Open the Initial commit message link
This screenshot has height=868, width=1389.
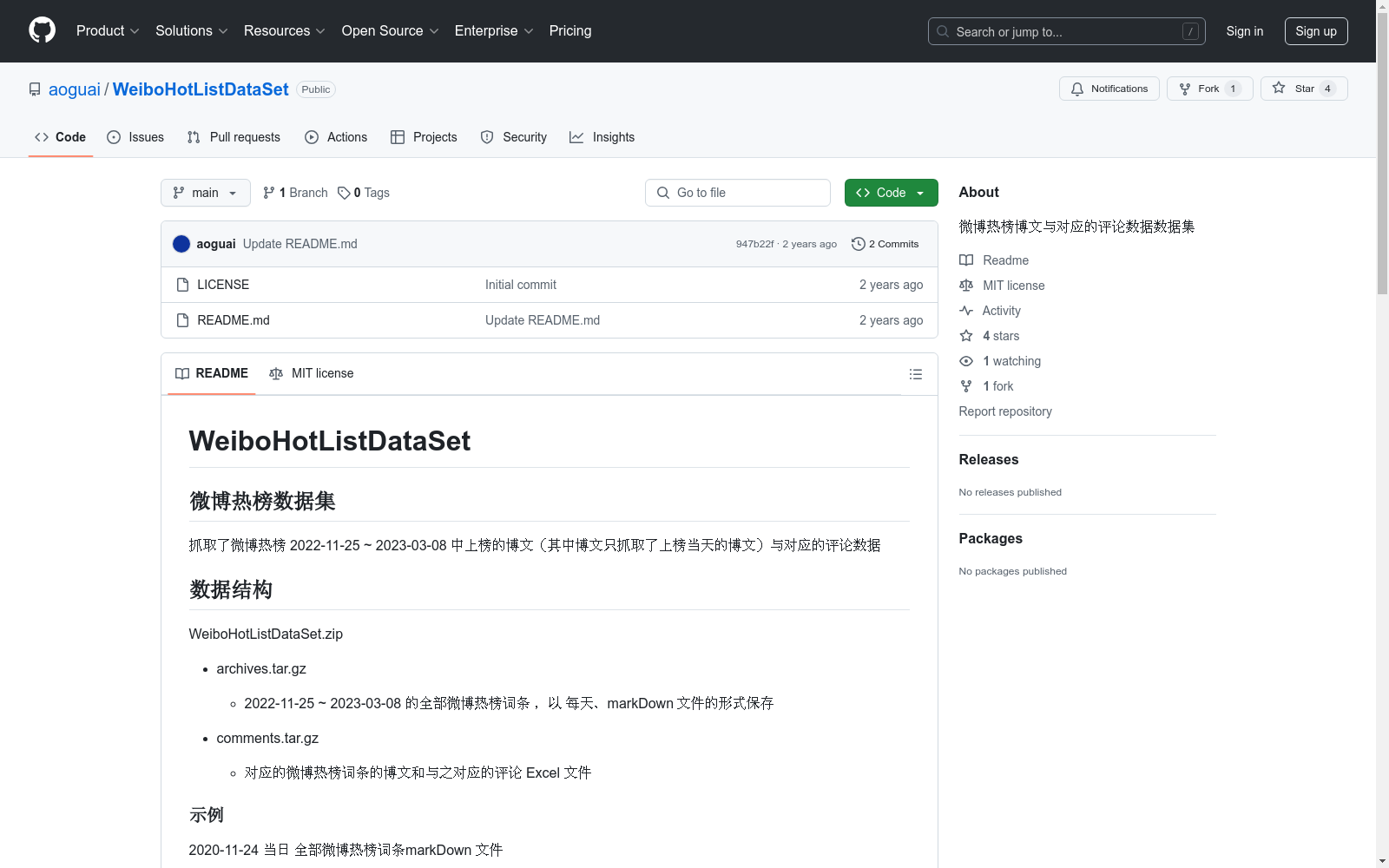click(x=521, y=285)
